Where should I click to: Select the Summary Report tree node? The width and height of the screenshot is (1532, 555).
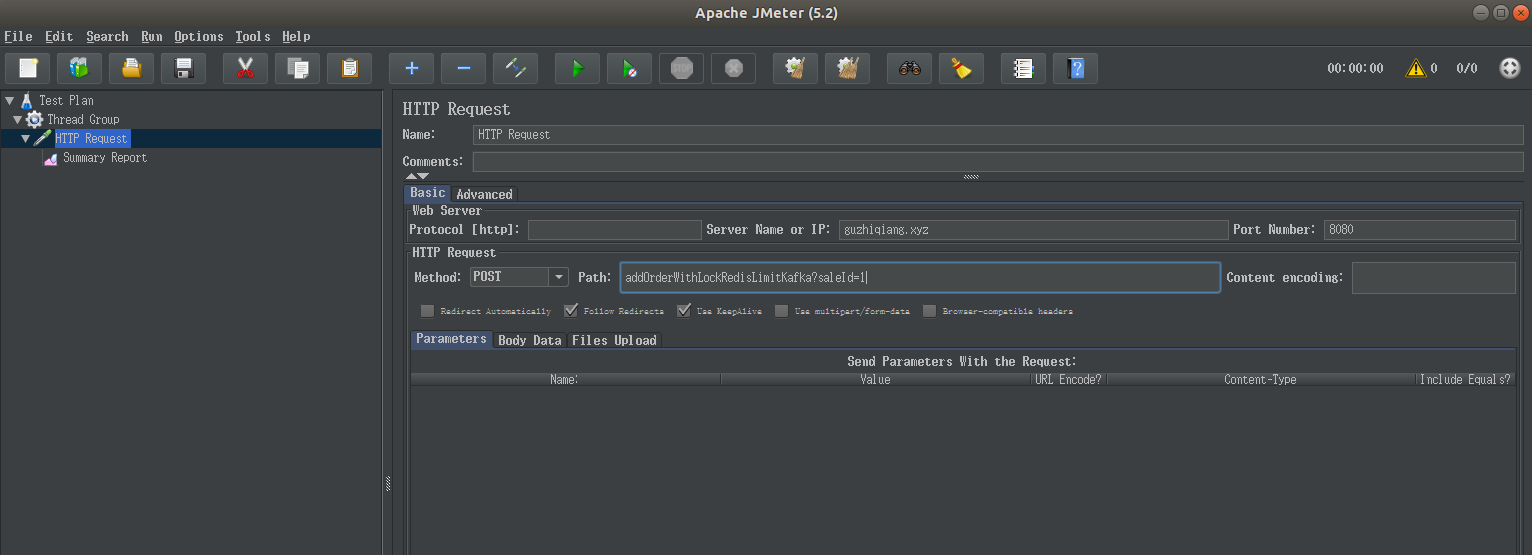tap(104, 157)
